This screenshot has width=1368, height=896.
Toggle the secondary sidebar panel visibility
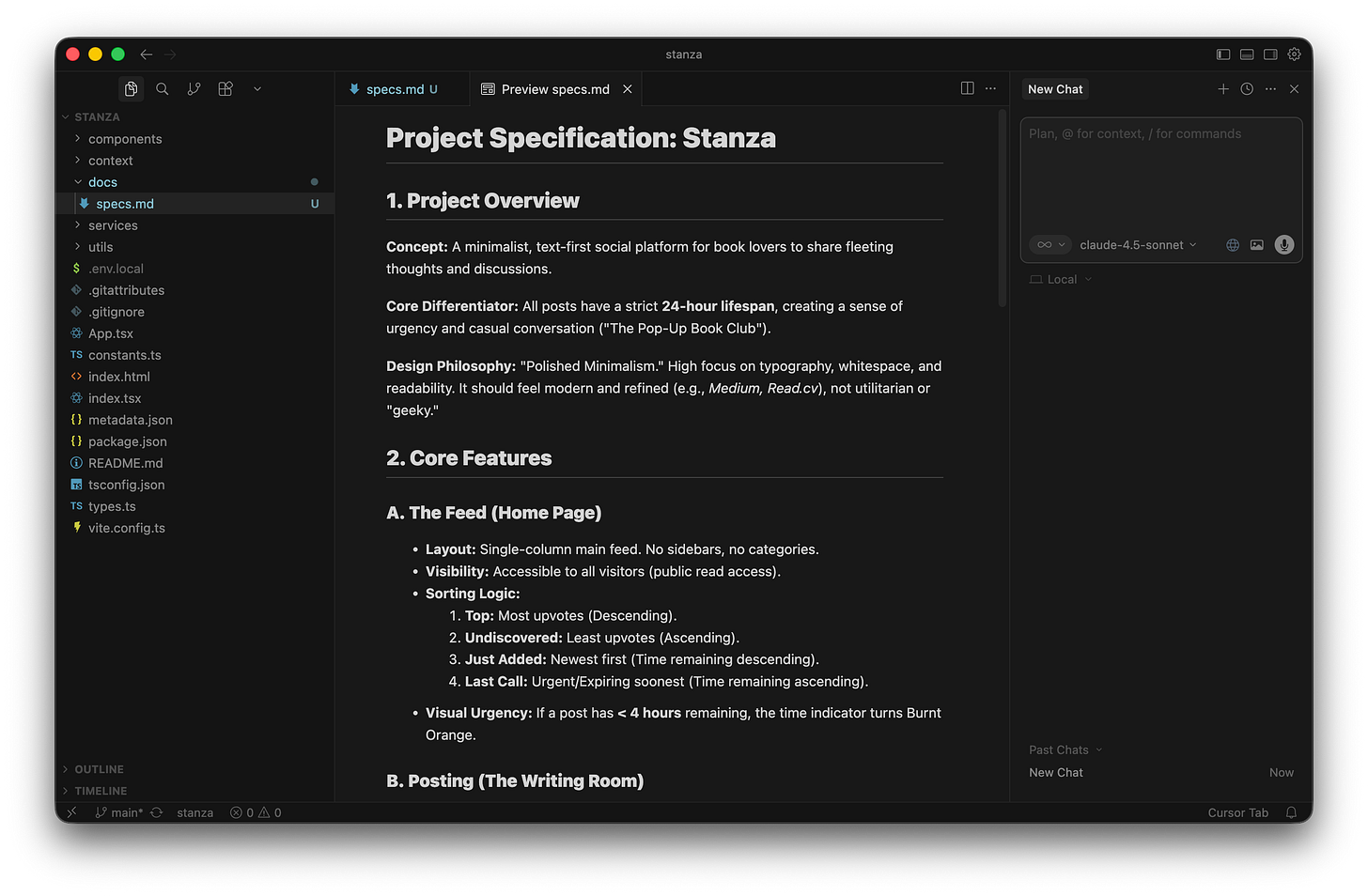[x=1270, y=54]
